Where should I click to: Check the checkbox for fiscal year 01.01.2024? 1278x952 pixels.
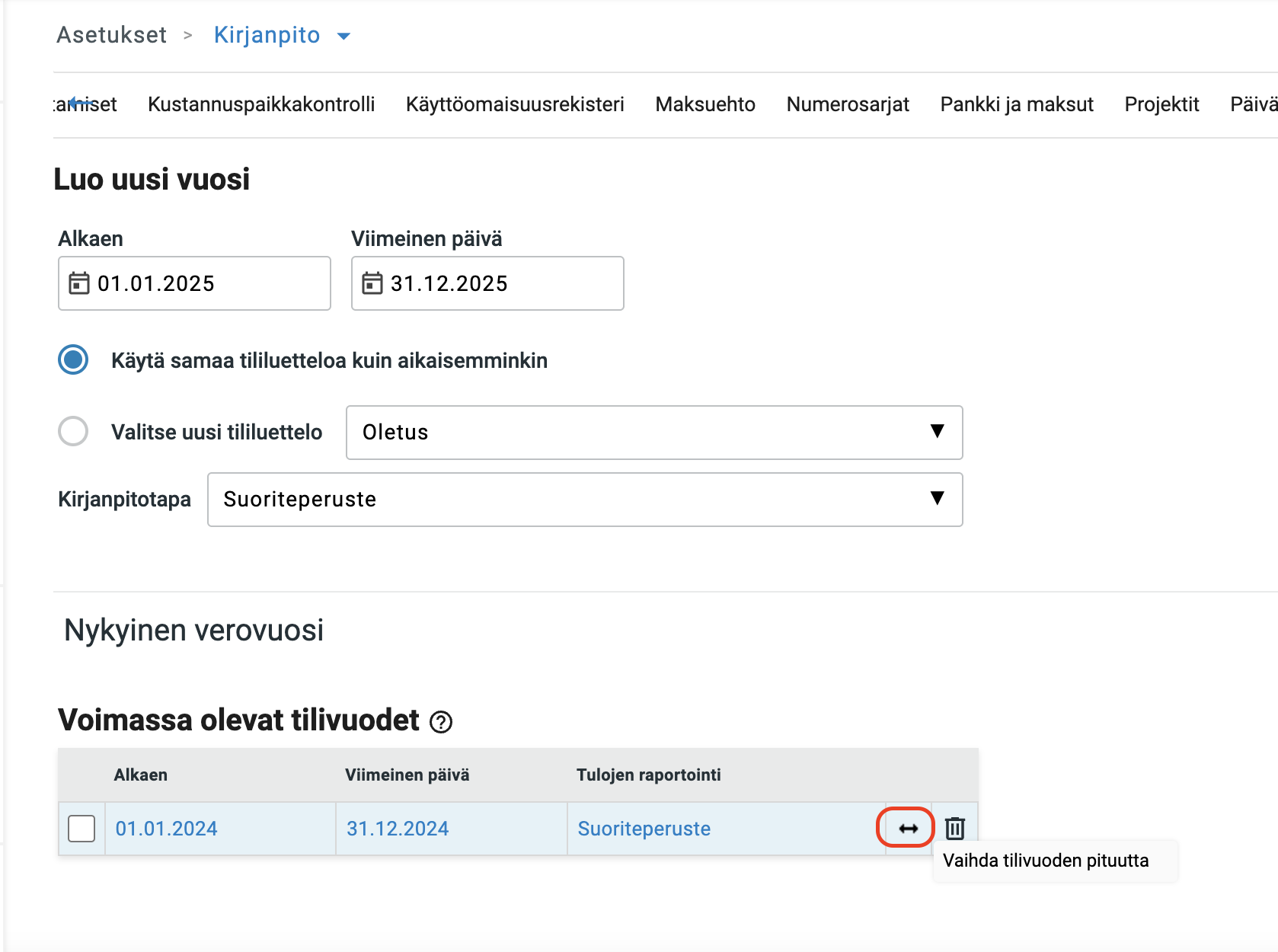coord(81,829)
